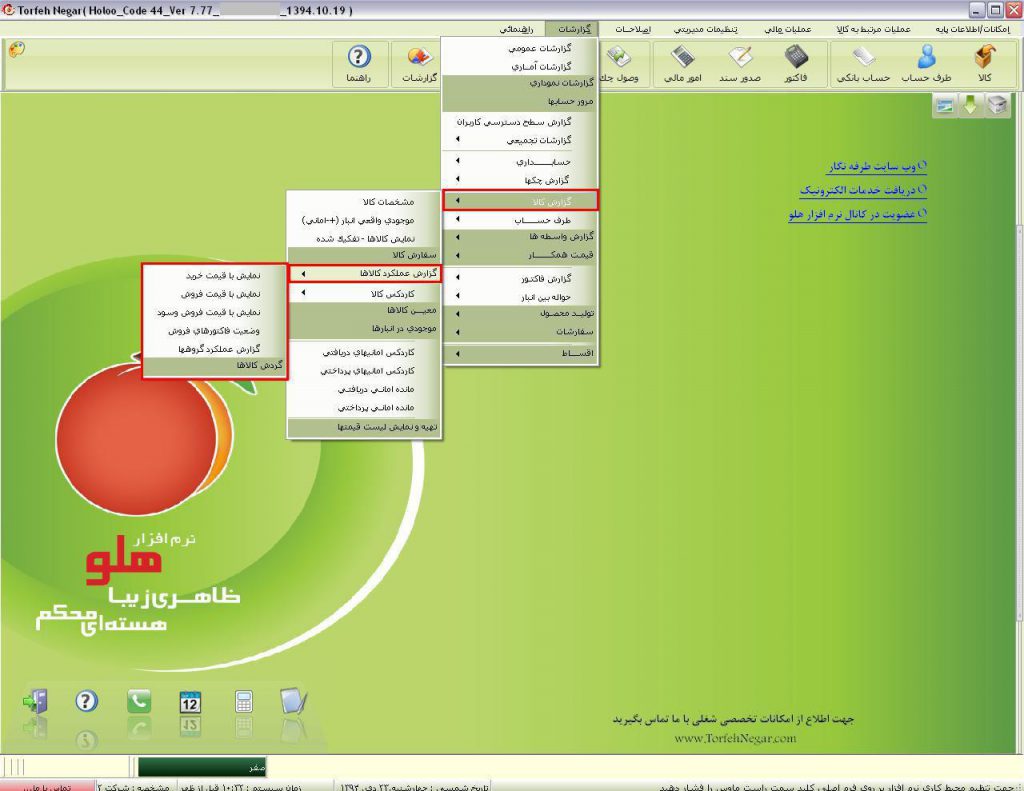Select مرور حسابها menu entry
This screenshot has height=791, width=1024.
click(x=520, y=102)
